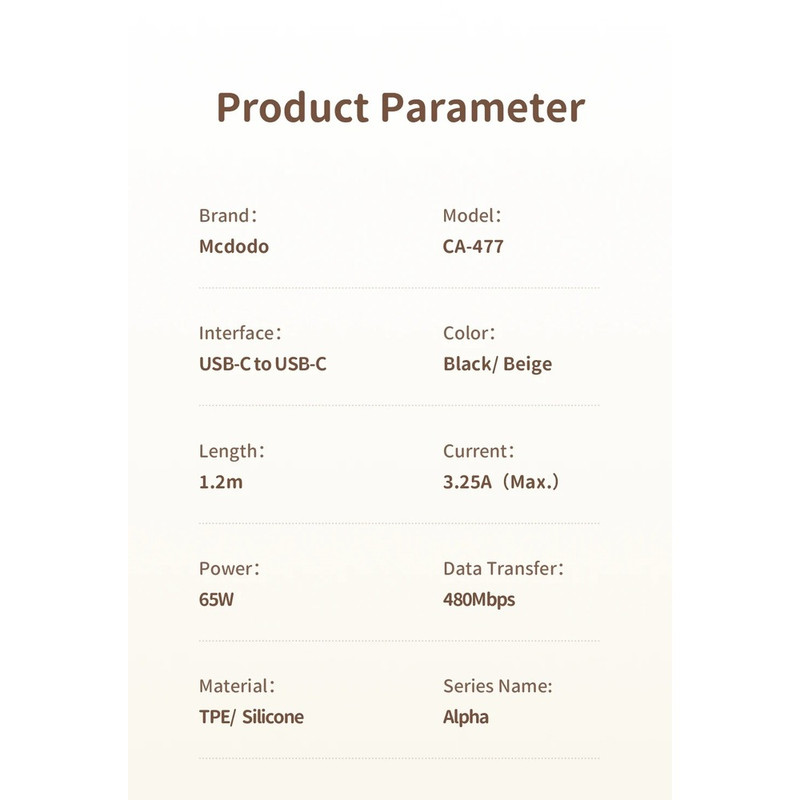
Task: Select the Material label
Action: [237, 686]
